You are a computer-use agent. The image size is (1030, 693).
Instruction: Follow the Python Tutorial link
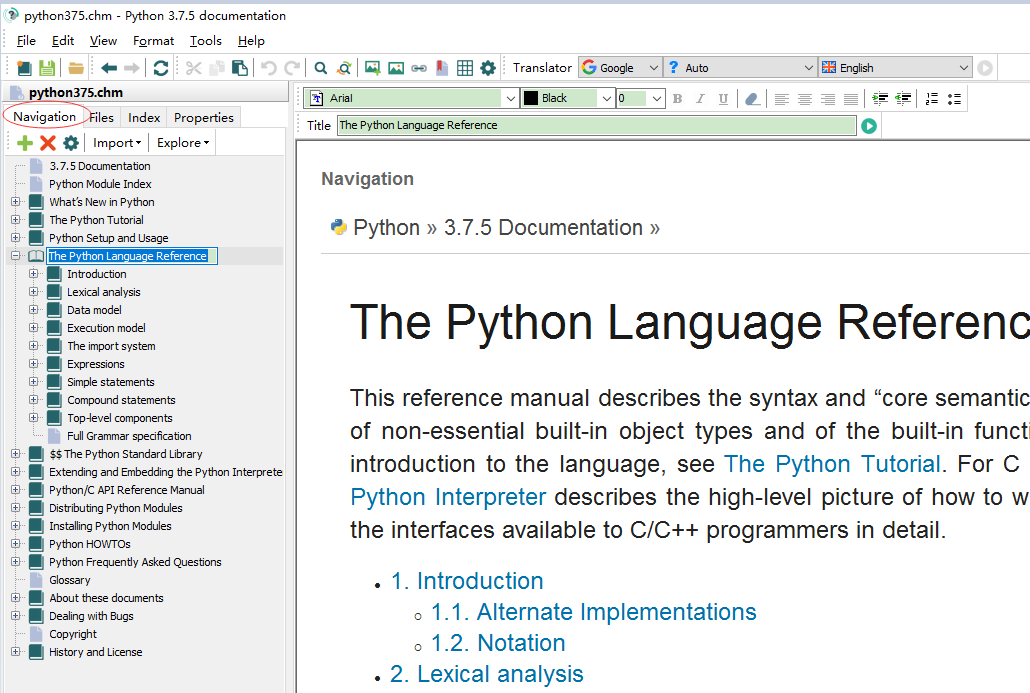point(832,464)
